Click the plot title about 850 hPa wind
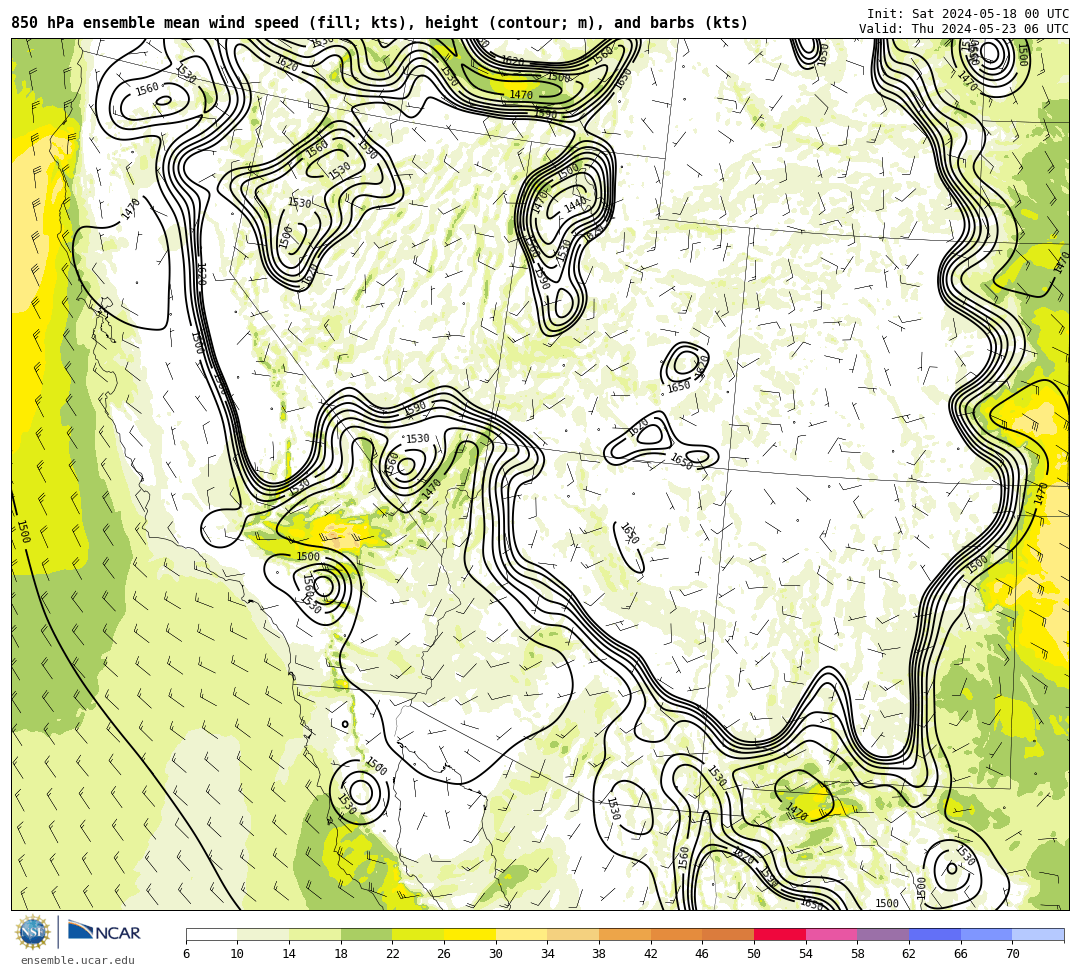Image resolution: width=1080 pixels, height=973 pixels. tap(380, 23)
